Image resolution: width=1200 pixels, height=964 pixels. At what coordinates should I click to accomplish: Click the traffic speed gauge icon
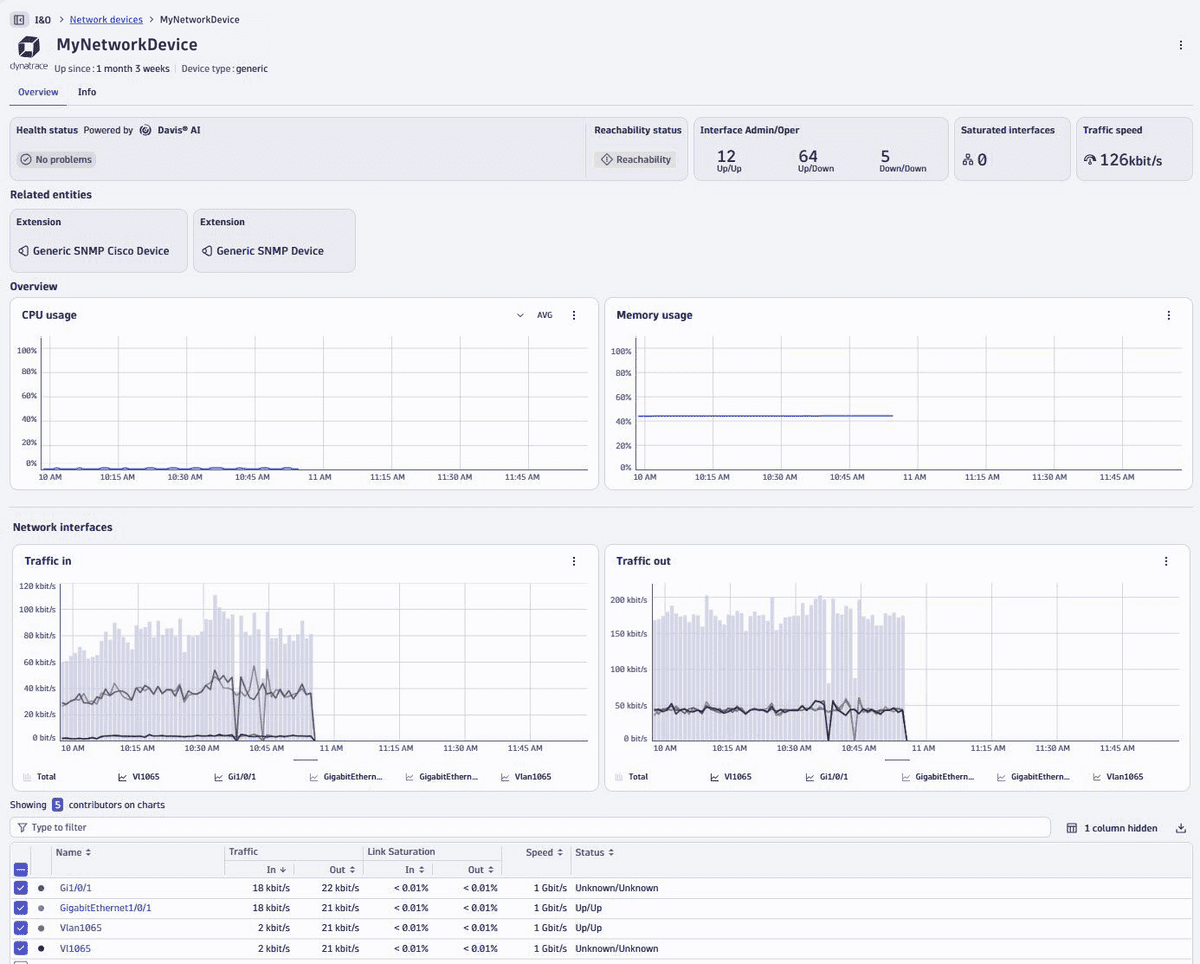coord(1090,160)
